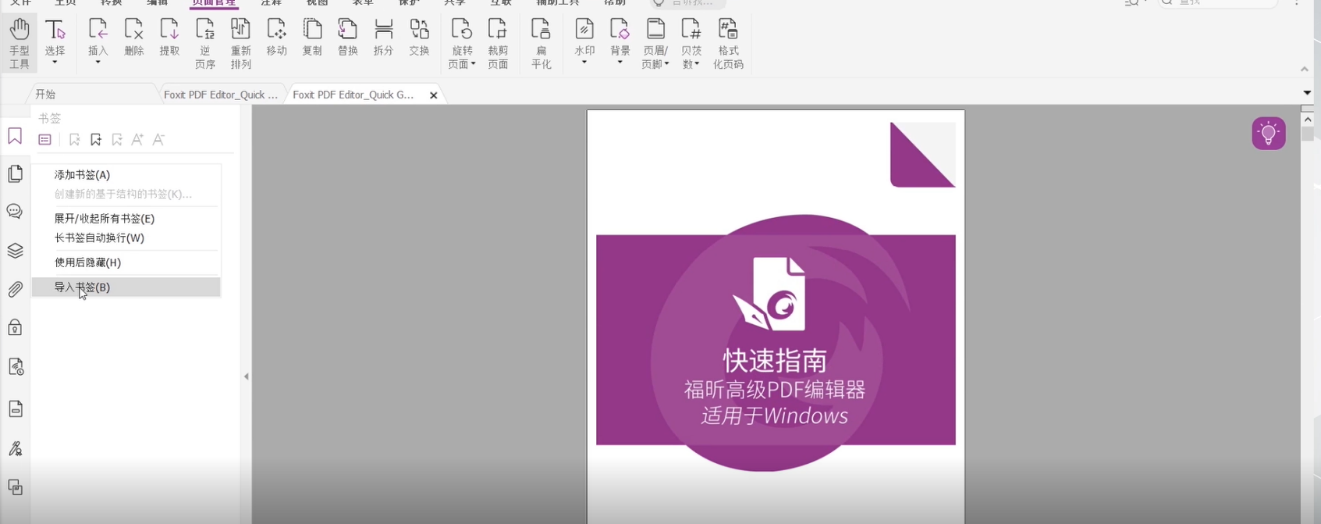The image size is (1321, 524).
Task: Open the document tab list dropdown arrow
Action: tap(1308, 93)
